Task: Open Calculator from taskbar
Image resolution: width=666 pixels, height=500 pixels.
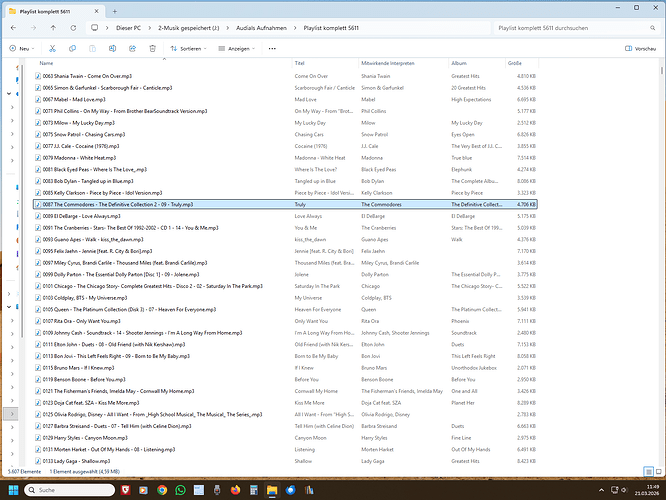Action: pyautogui.click(x=254, y=490)
